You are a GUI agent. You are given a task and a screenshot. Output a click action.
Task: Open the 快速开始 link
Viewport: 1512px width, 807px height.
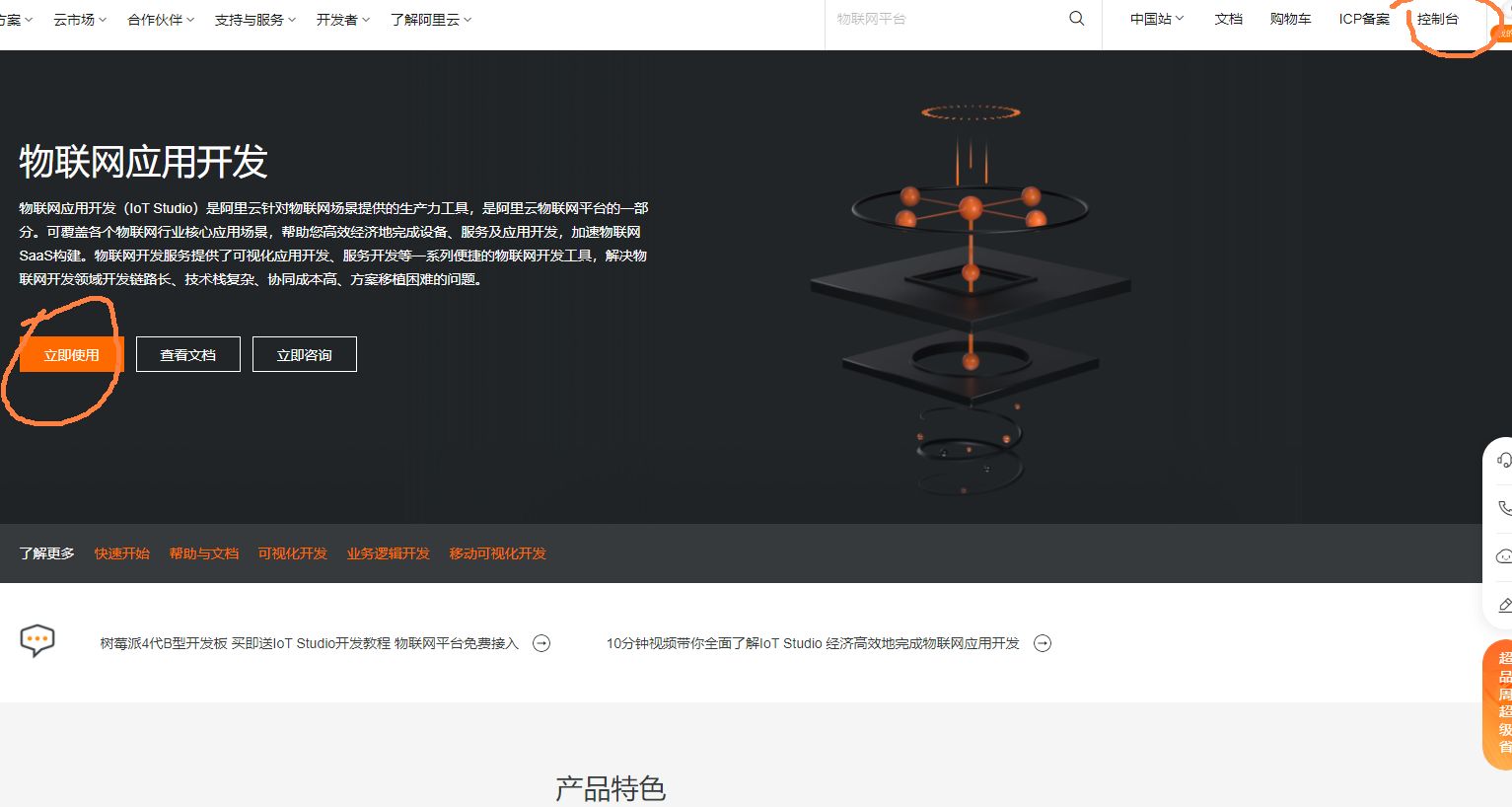pyautogui.click(x=122, y=553)
